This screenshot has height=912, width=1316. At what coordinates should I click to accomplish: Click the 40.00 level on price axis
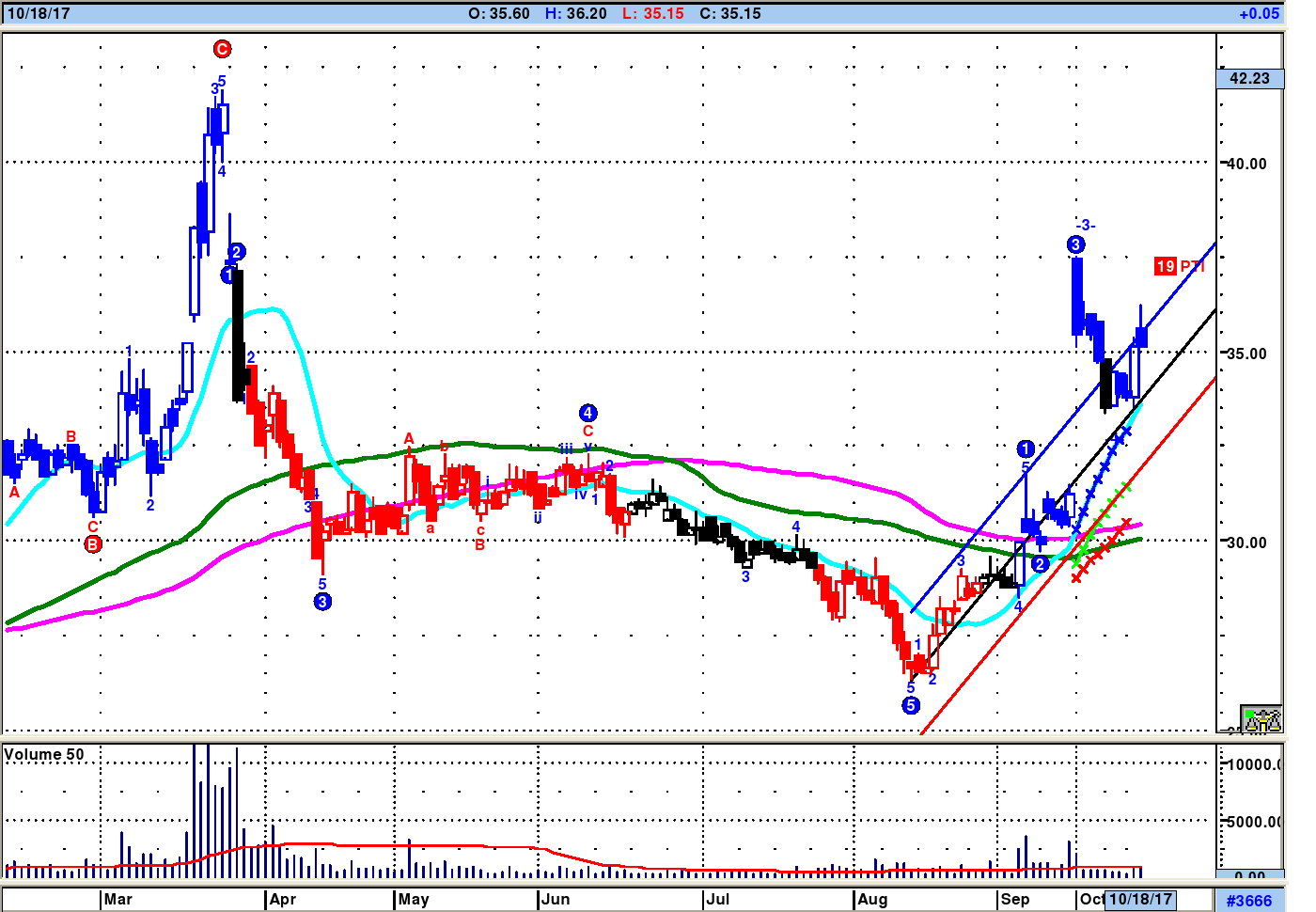pos(1246,164)
